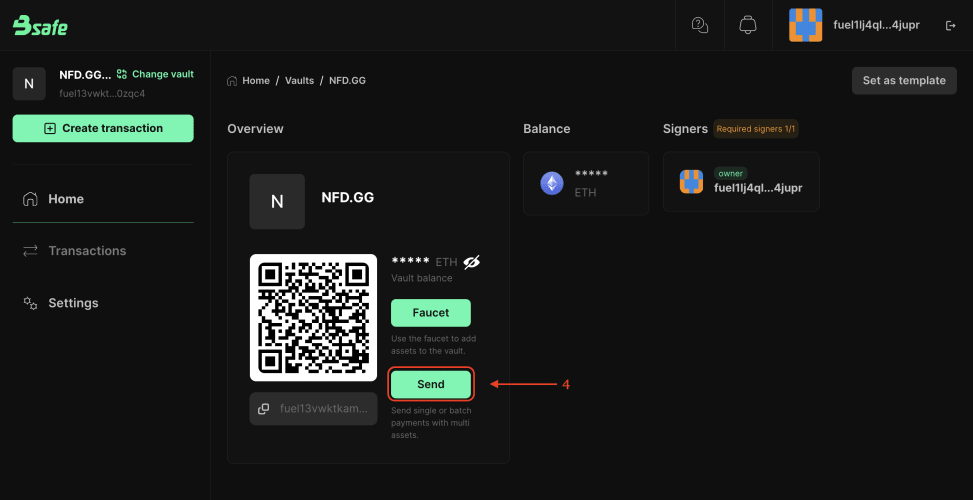This screenshot has width=973, height=500.
Task: Click the Required signers 1/1 badge
Action: [x=756, y=129]
